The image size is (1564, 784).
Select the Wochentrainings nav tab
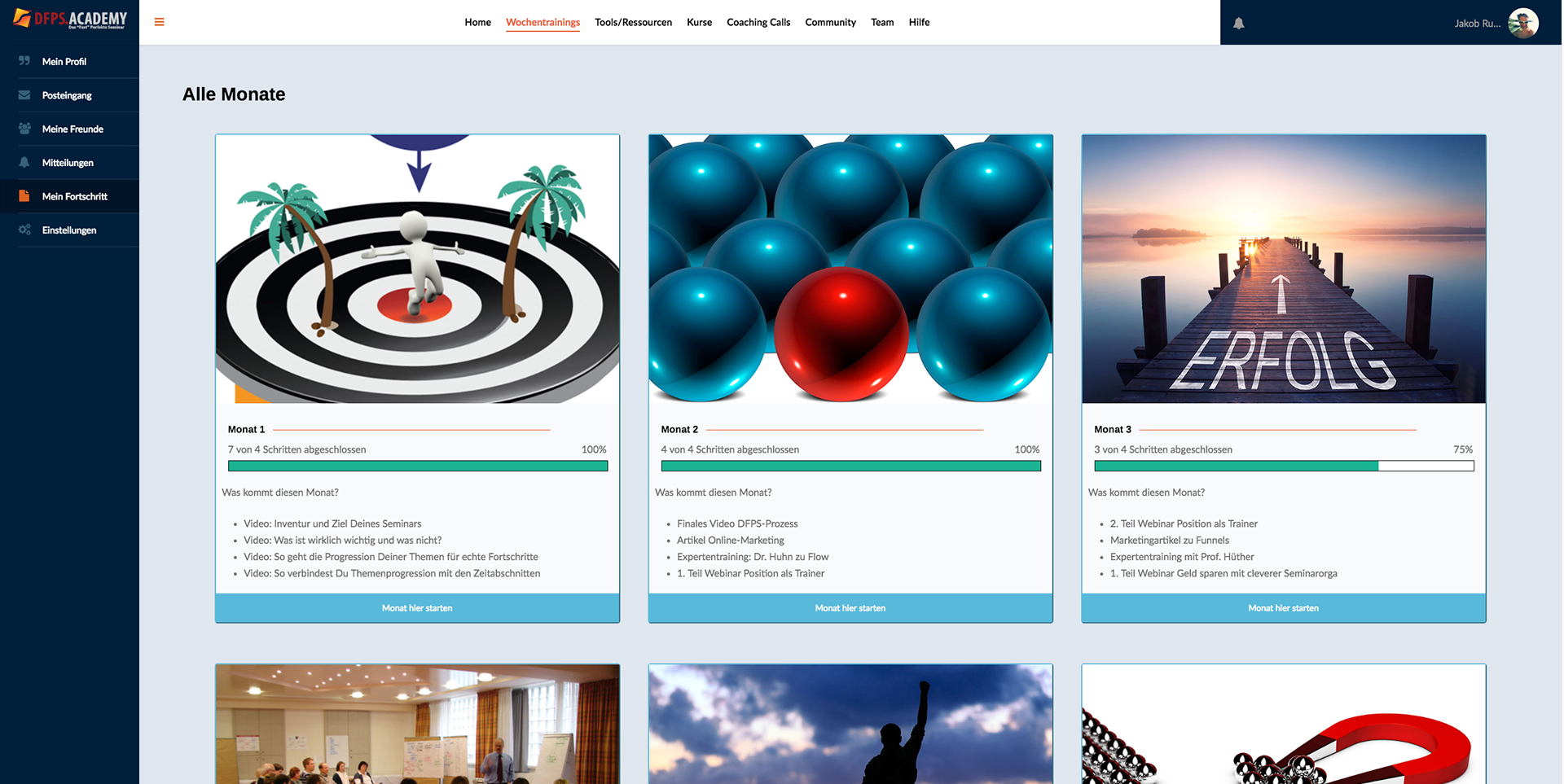pyautogui.click(x=543, y=22)
